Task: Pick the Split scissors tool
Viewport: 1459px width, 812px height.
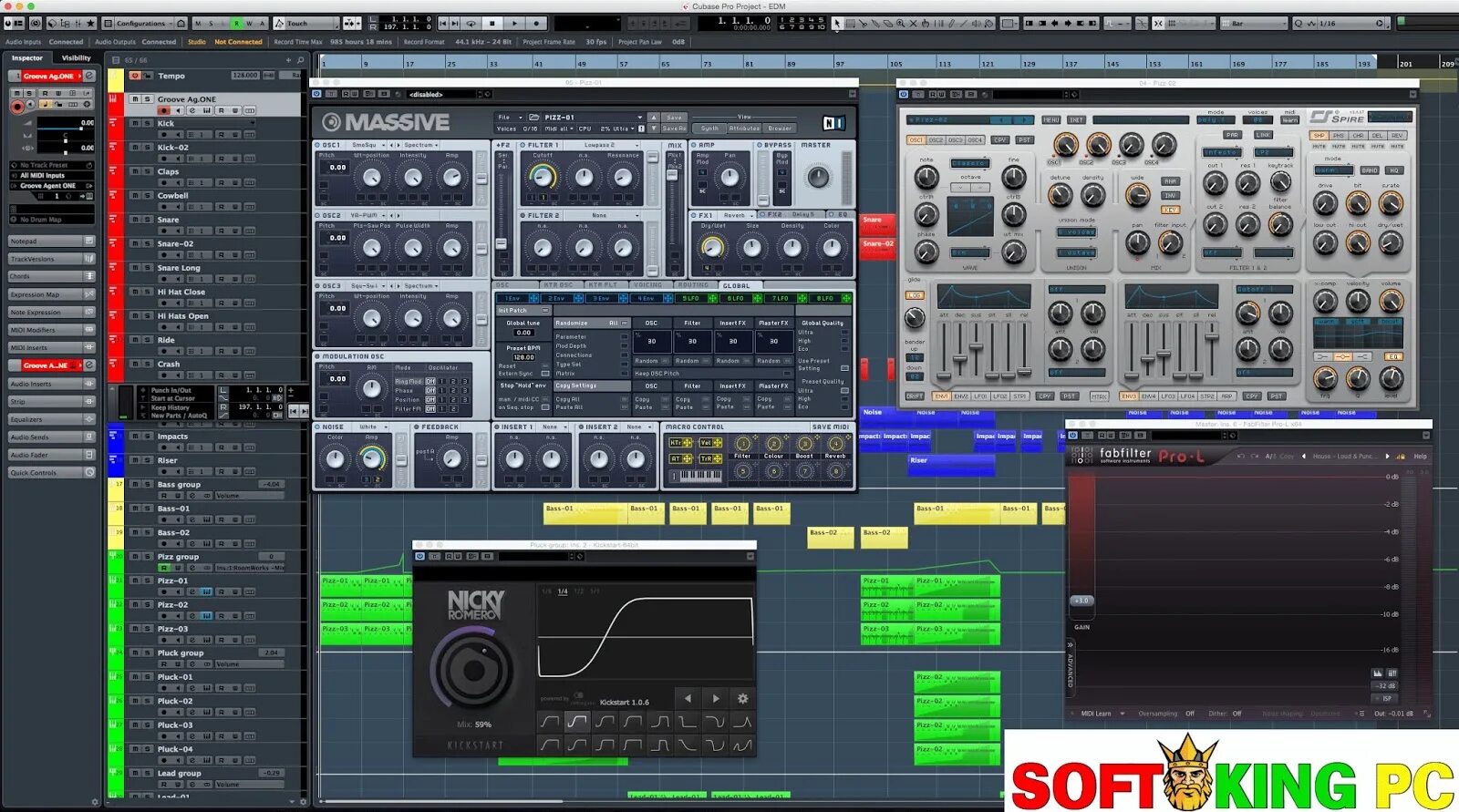Action: (863, 23)
